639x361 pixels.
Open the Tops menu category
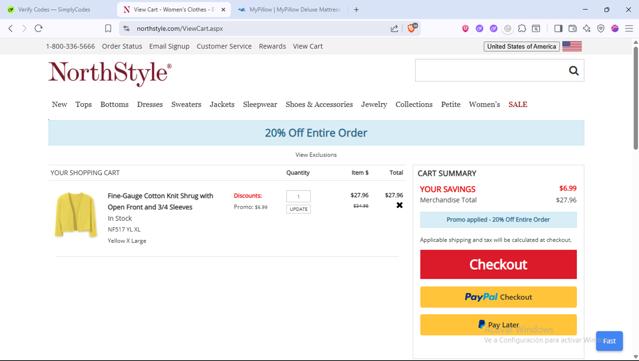pyautogui.click(x=83, y=104)
